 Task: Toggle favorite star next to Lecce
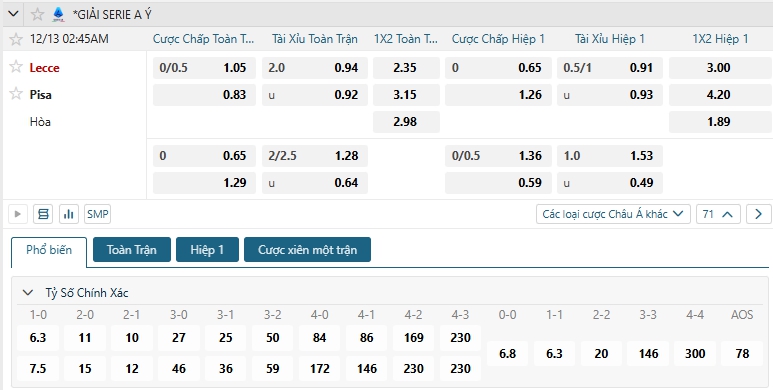[x=16, y=67]
